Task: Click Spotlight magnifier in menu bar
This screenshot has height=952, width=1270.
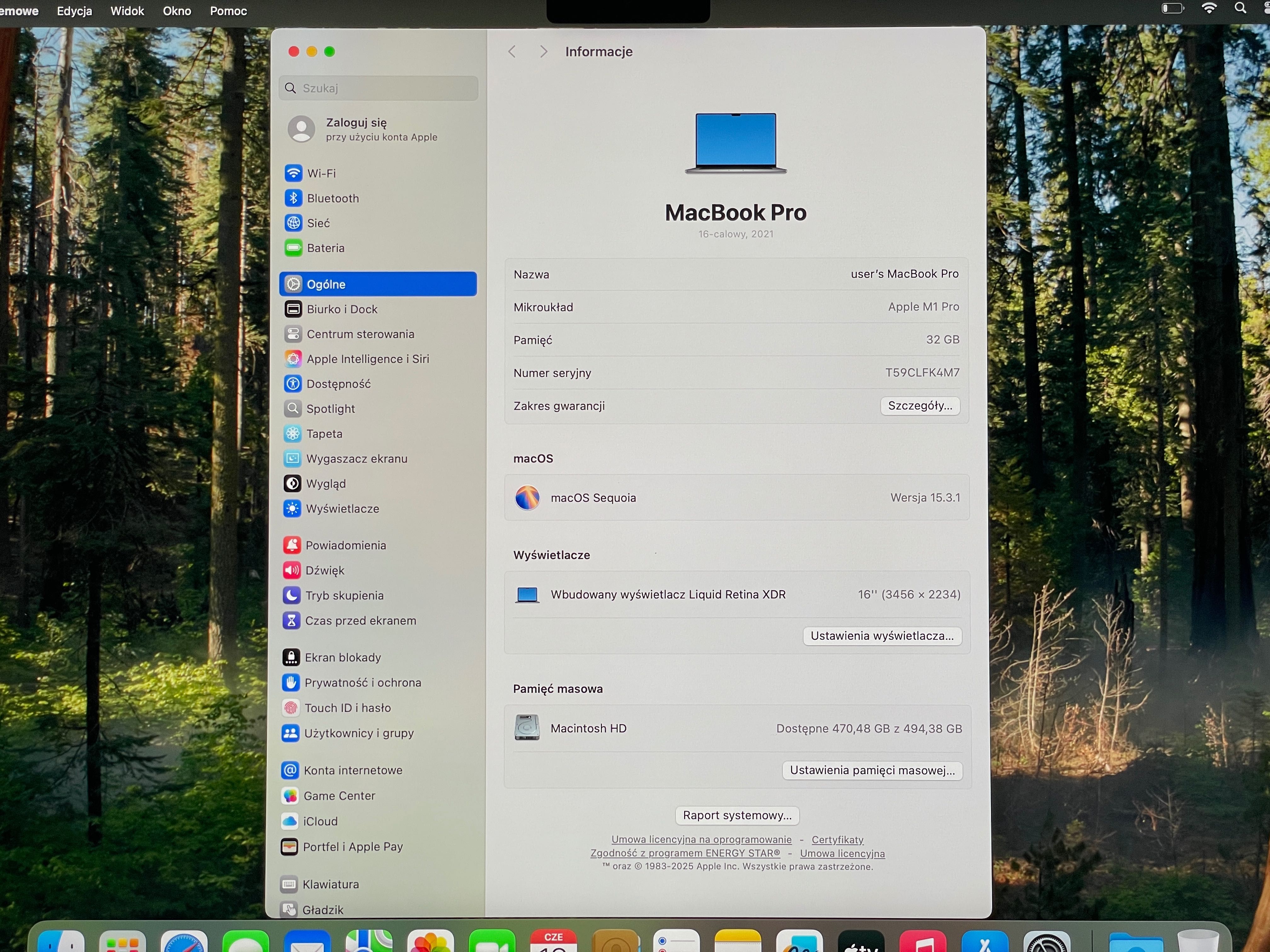Action: point(1241,8)
